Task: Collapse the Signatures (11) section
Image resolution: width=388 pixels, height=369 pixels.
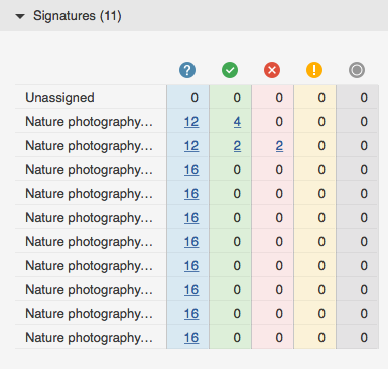Action: coord(20,16)
